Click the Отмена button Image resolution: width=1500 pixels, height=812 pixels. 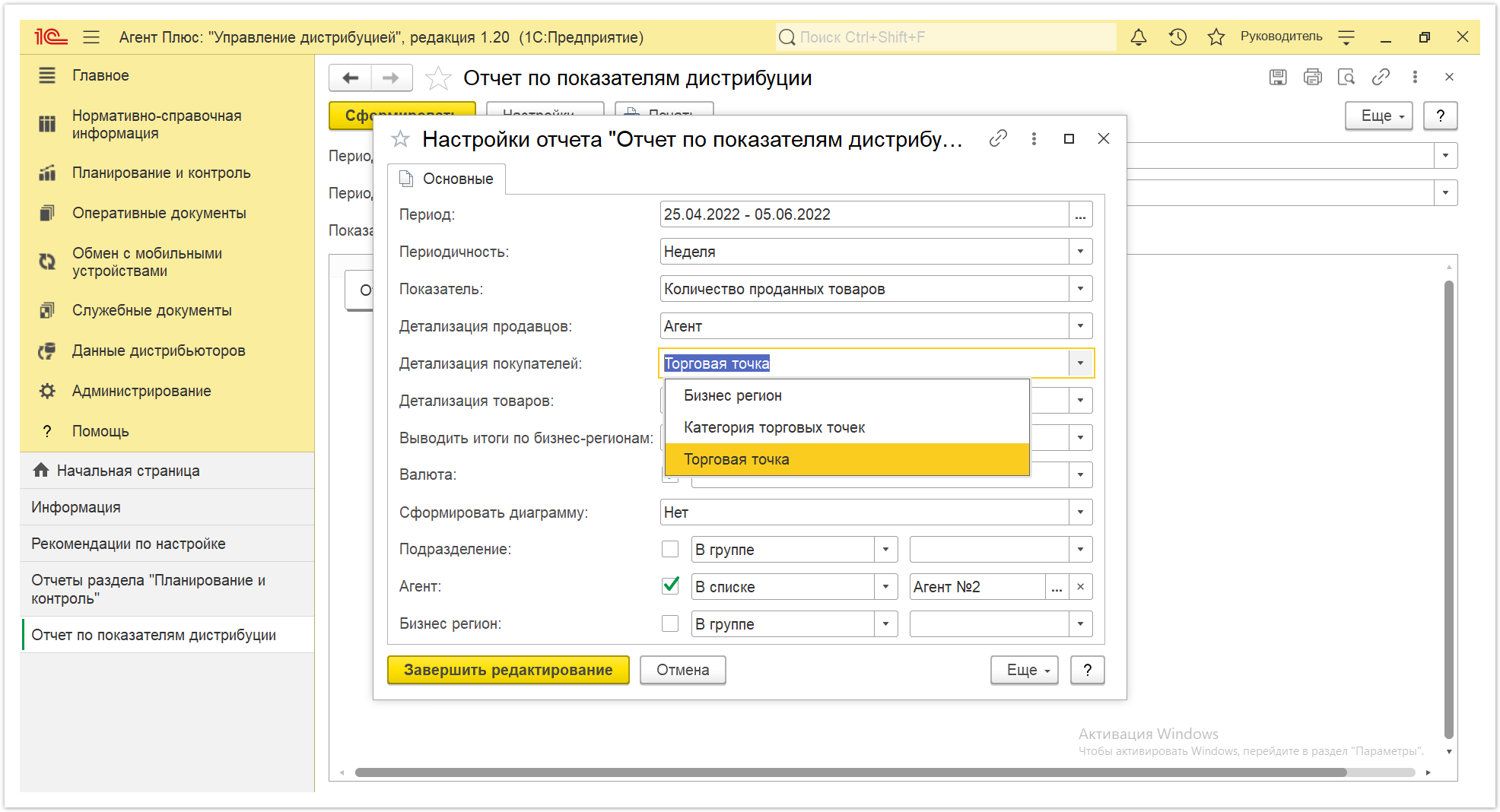(x=682, y=670)
